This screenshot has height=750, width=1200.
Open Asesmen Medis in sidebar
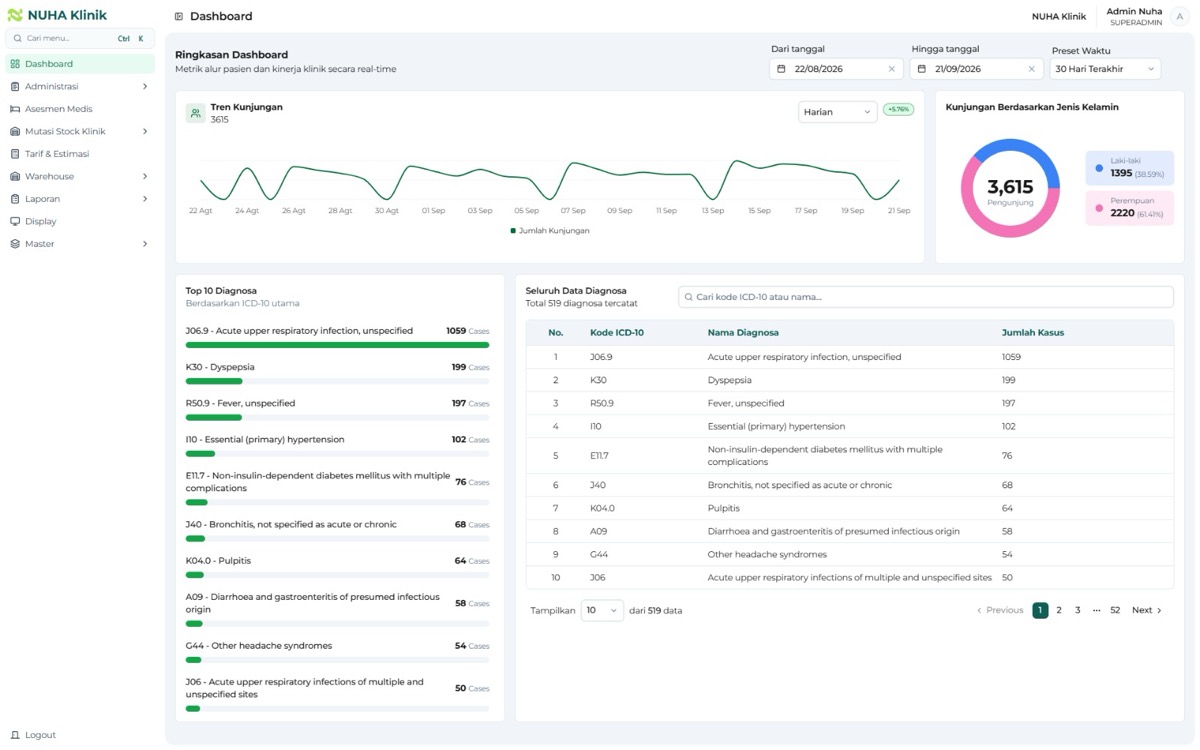coord(80,109)
